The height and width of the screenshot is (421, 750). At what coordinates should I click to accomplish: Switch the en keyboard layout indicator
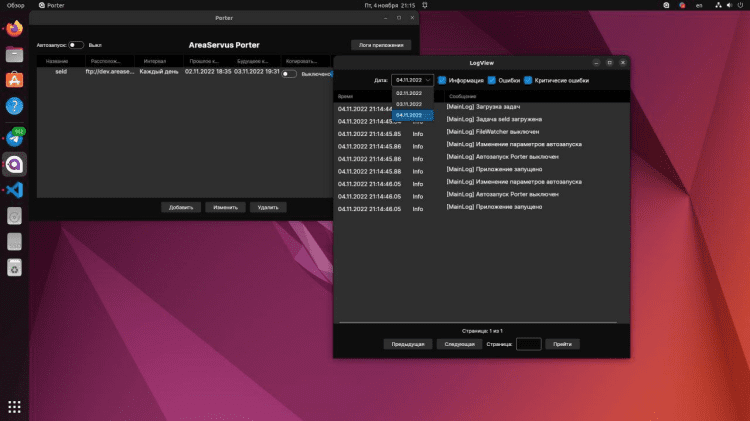click(699, 5)
